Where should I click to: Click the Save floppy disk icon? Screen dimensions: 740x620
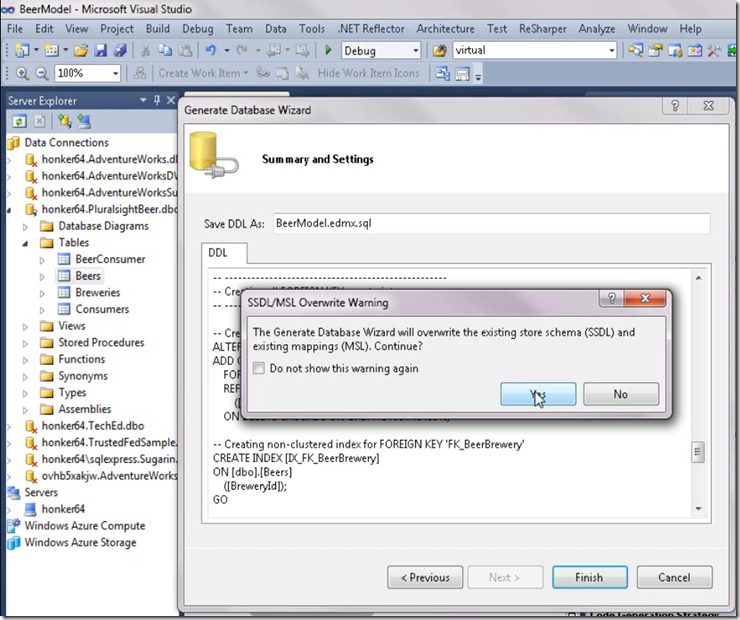tap(101, 50)
